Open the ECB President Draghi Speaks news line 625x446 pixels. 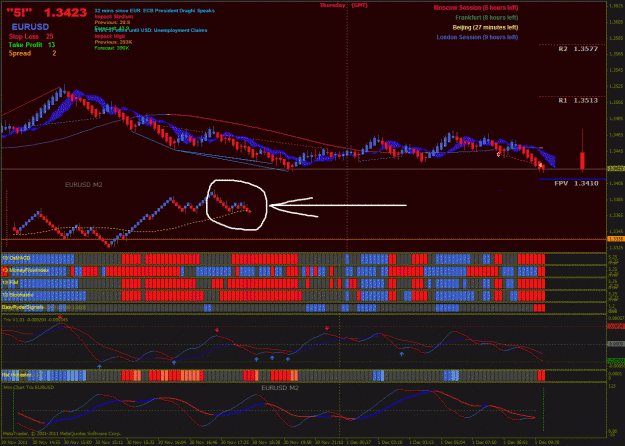point(155,11)
